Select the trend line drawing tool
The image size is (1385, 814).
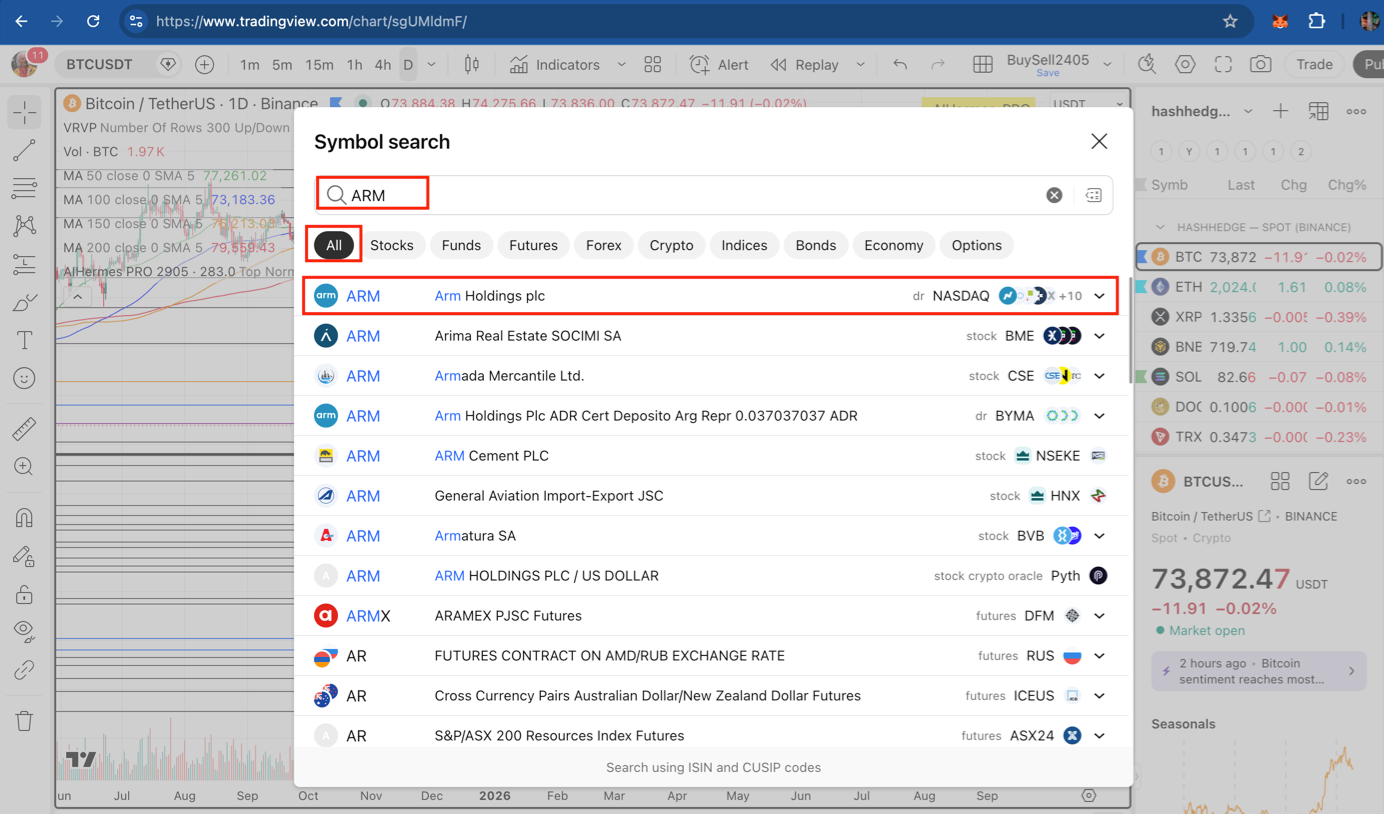click(x=24, y=150)
